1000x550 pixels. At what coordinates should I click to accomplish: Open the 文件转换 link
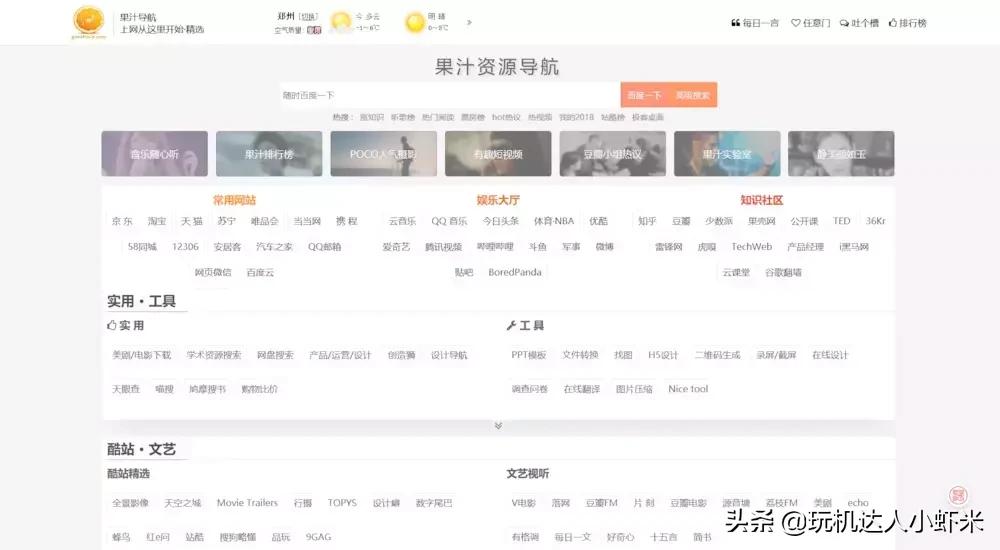(580, 355)
